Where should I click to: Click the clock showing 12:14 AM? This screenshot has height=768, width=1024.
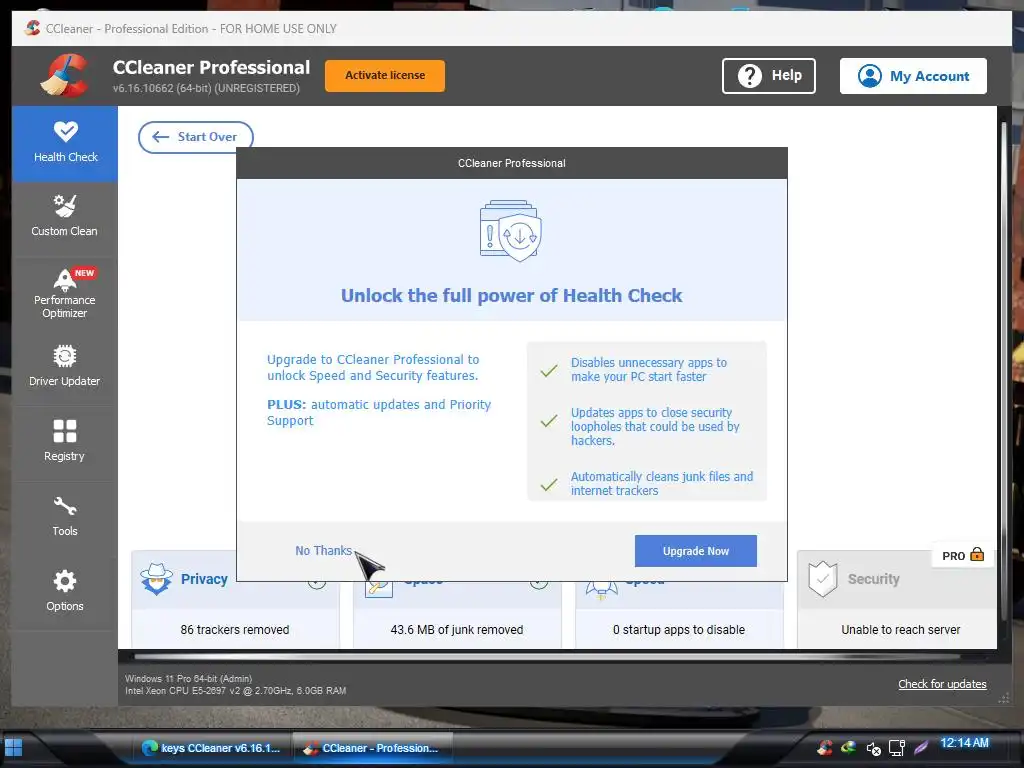click(x=964, y=743)
